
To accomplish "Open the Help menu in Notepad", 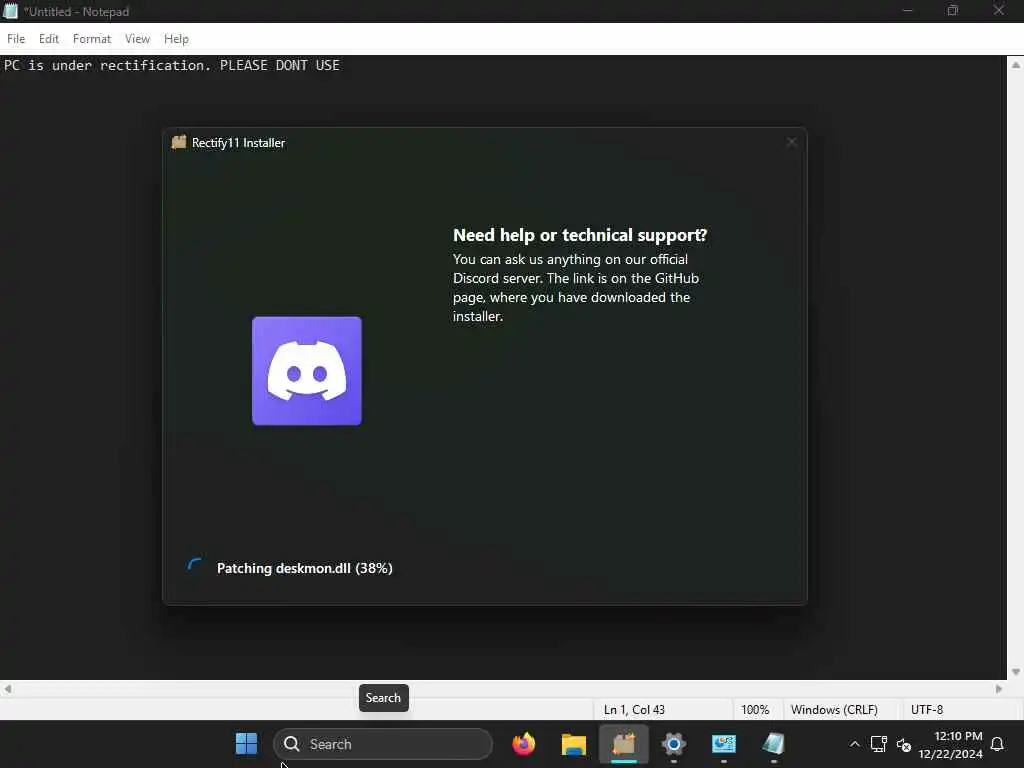I will pyautogui.click(x=176, y=39).
